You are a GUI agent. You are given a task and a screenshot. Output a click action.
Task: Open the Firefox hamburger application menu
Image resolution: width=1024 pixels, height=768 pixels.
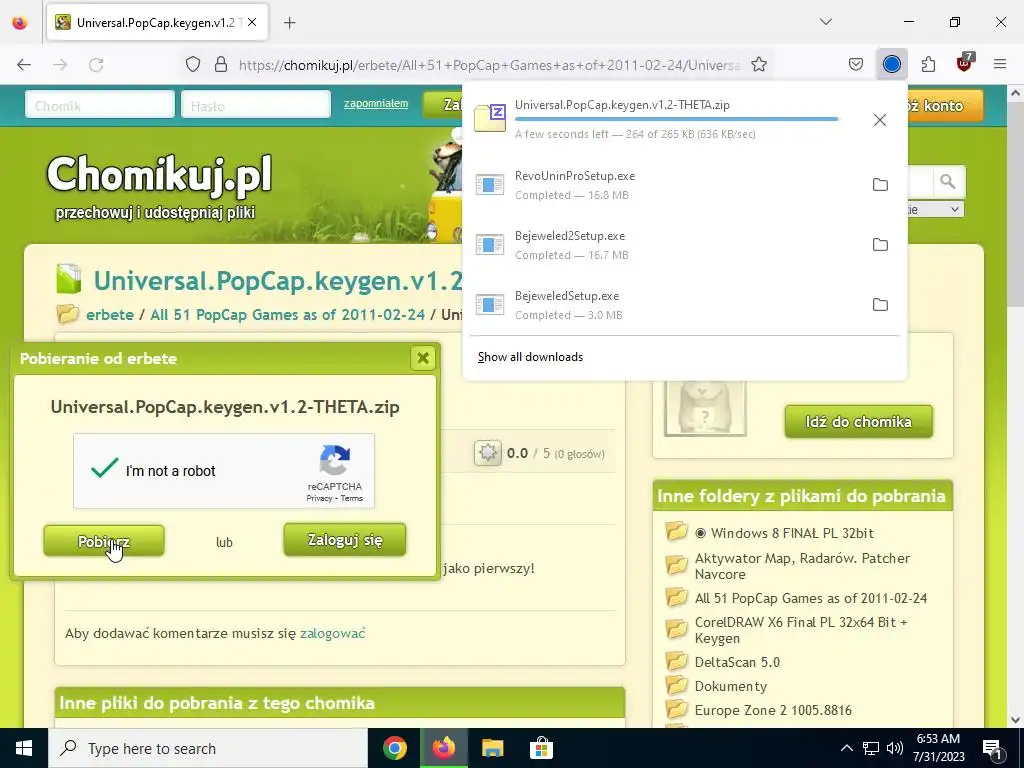(x=1000, y=64)
